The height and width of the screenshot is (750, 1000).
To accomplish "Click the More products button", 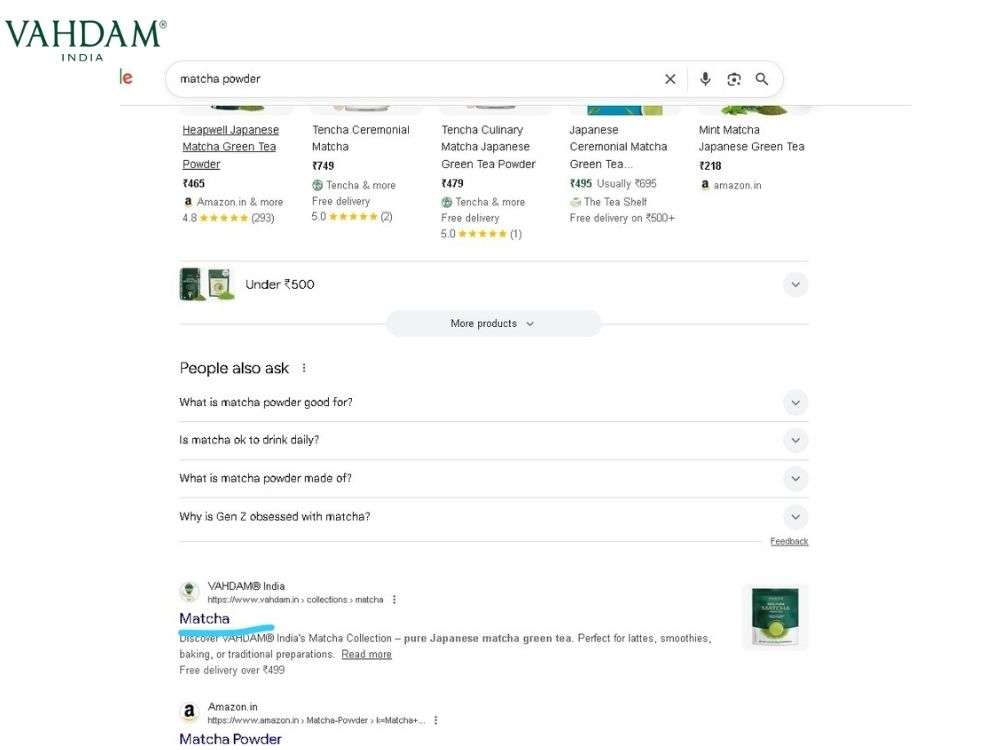I will 493,324.
